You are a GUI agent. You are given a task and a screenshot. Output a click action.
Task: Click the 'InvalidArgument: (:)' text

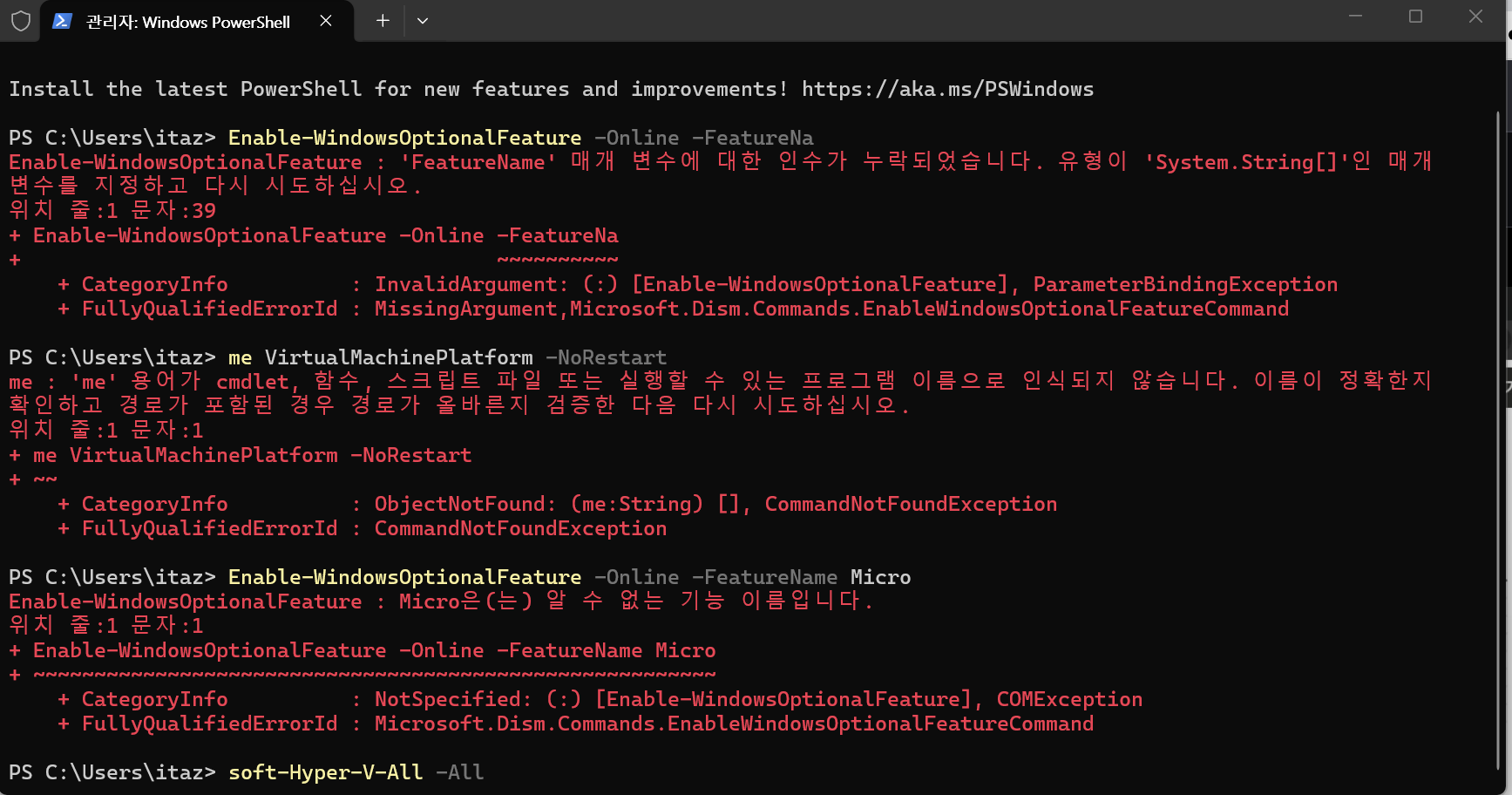tap(496, 284)
